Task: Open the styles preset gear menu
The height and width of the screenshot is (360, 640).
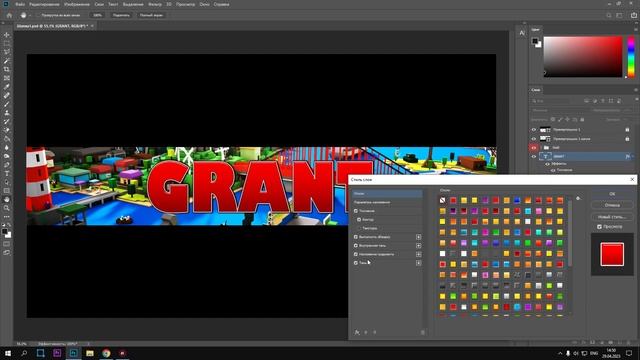Action: pos(578,198)
